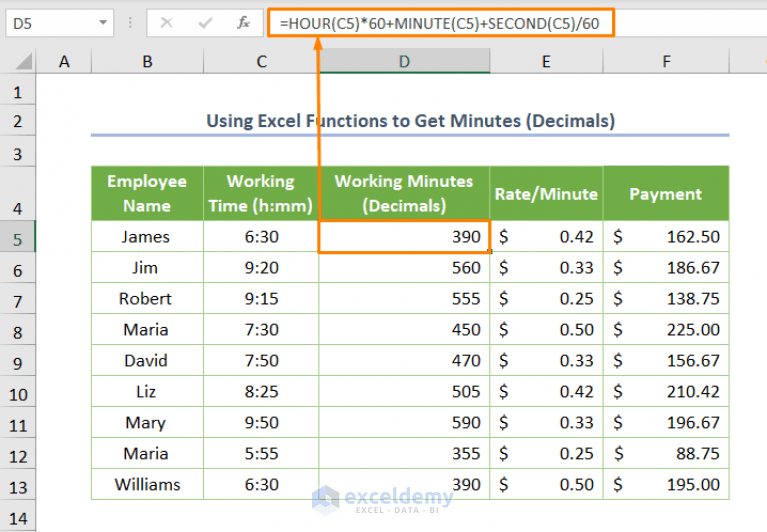Select the payment cell '162.50'
The image size is (767, 532).
pos(666,236)
